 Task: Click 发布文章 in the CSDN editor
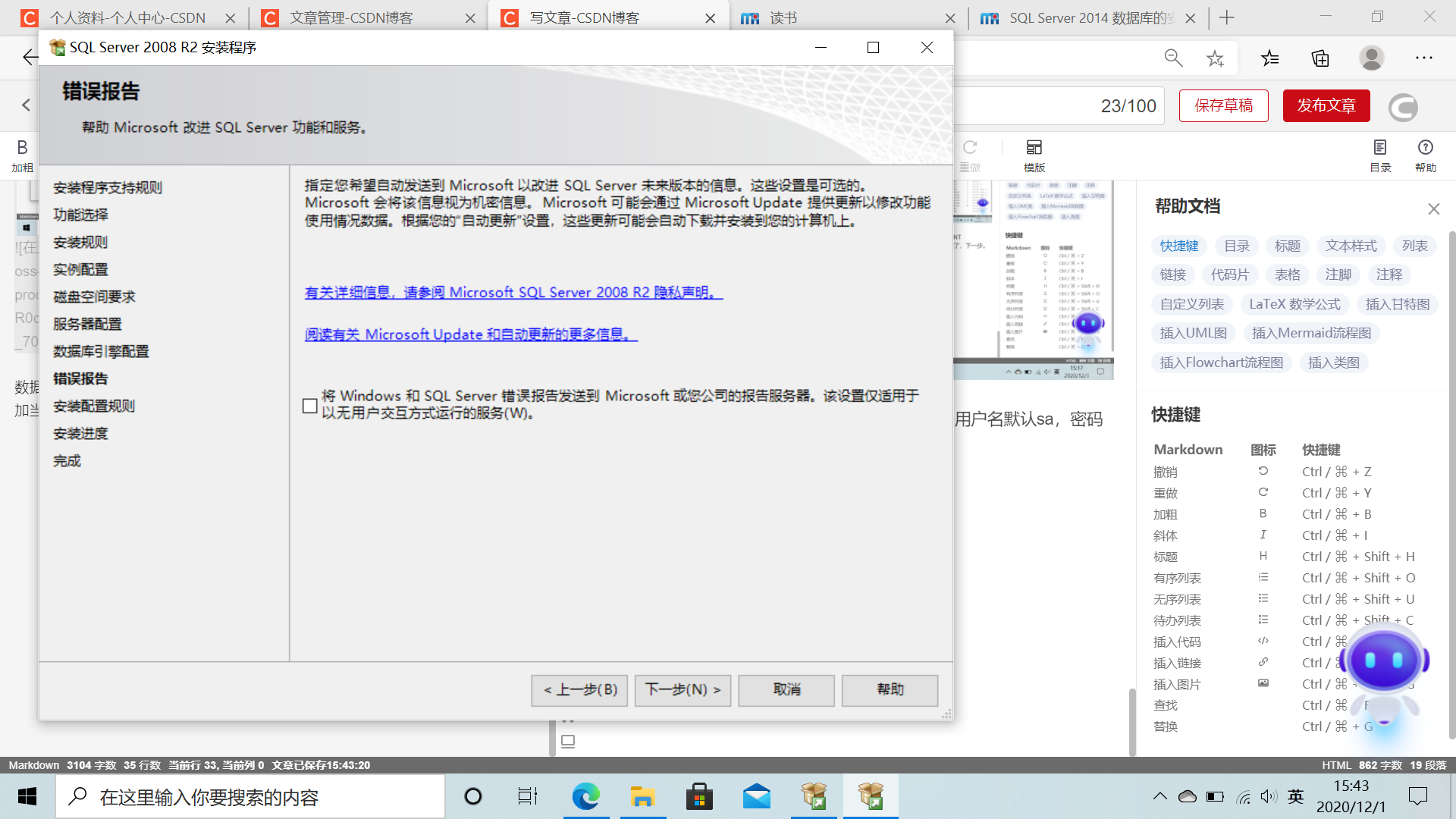pyautogui.click(x=1326, y=106)
